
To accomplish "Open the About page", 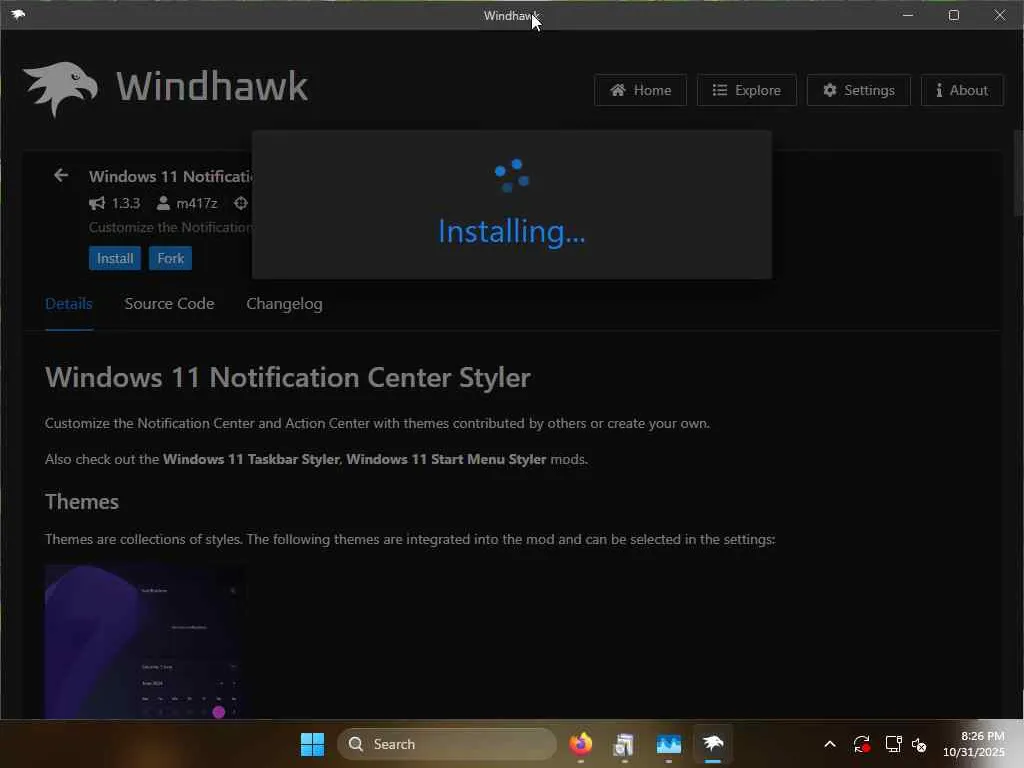I will (962, 90).
